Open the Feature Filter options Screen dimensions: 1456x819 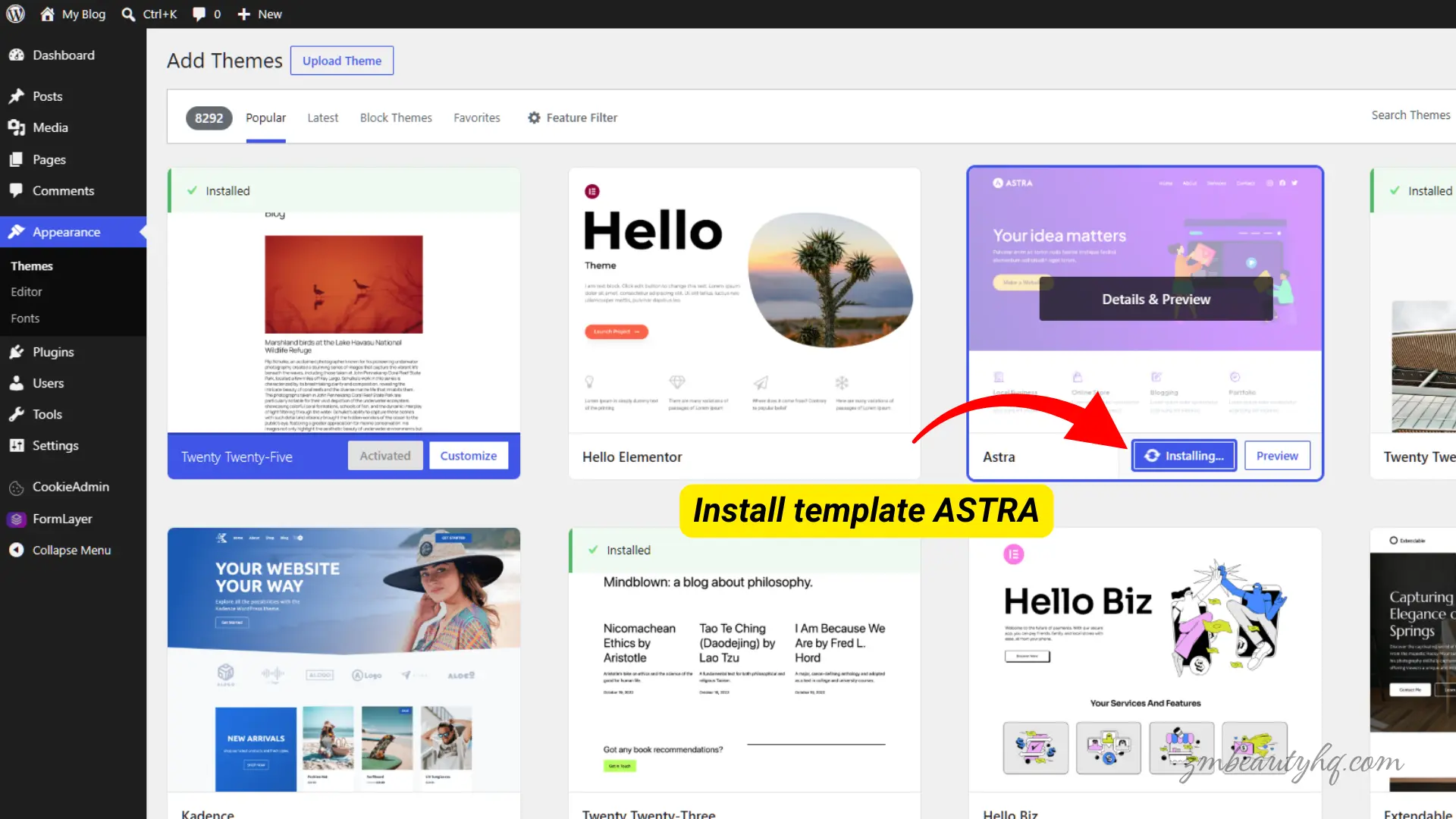[573, 118]
